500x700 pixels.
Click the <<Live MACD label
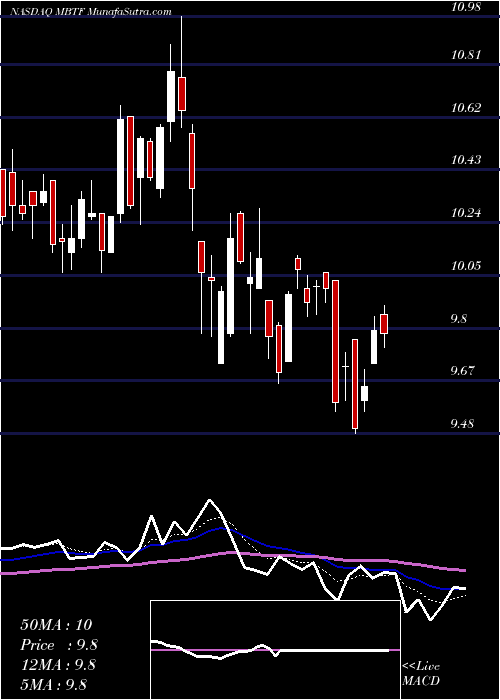click(421, 674)
